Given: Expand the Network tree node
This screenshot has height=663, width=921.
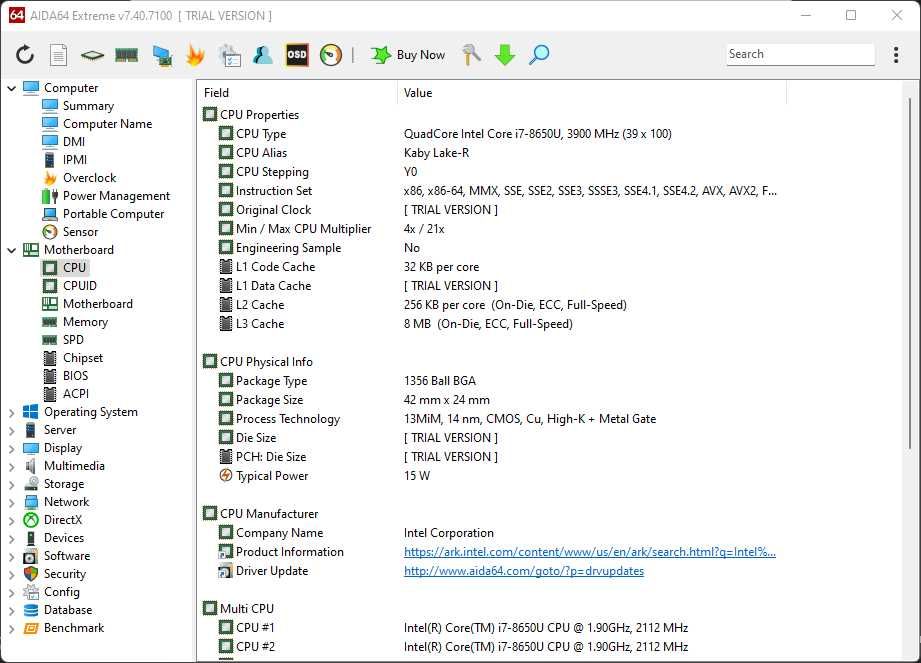Looking at the screenshot, I should coord(11,503).
